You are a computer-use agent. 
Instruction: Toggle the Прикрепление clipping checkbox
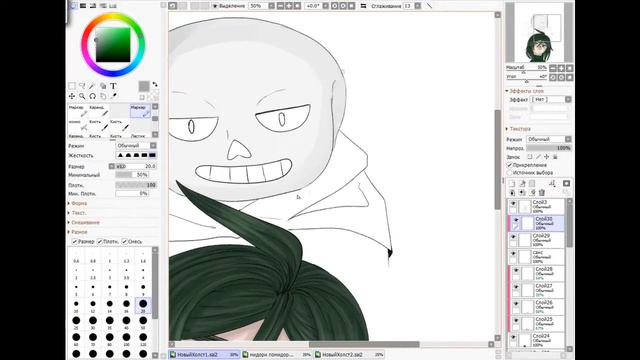point(509,165)
